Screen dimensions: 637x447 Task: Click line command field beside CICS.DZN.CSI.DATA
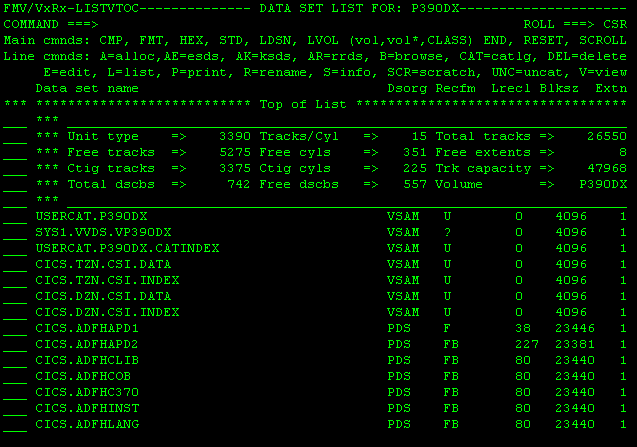coord(15,297)
